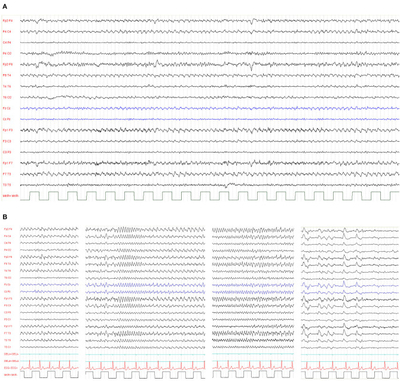The width and height of the screenshot is (400, 381).
Task: Click the panel A heading letter
Action: 5,7
